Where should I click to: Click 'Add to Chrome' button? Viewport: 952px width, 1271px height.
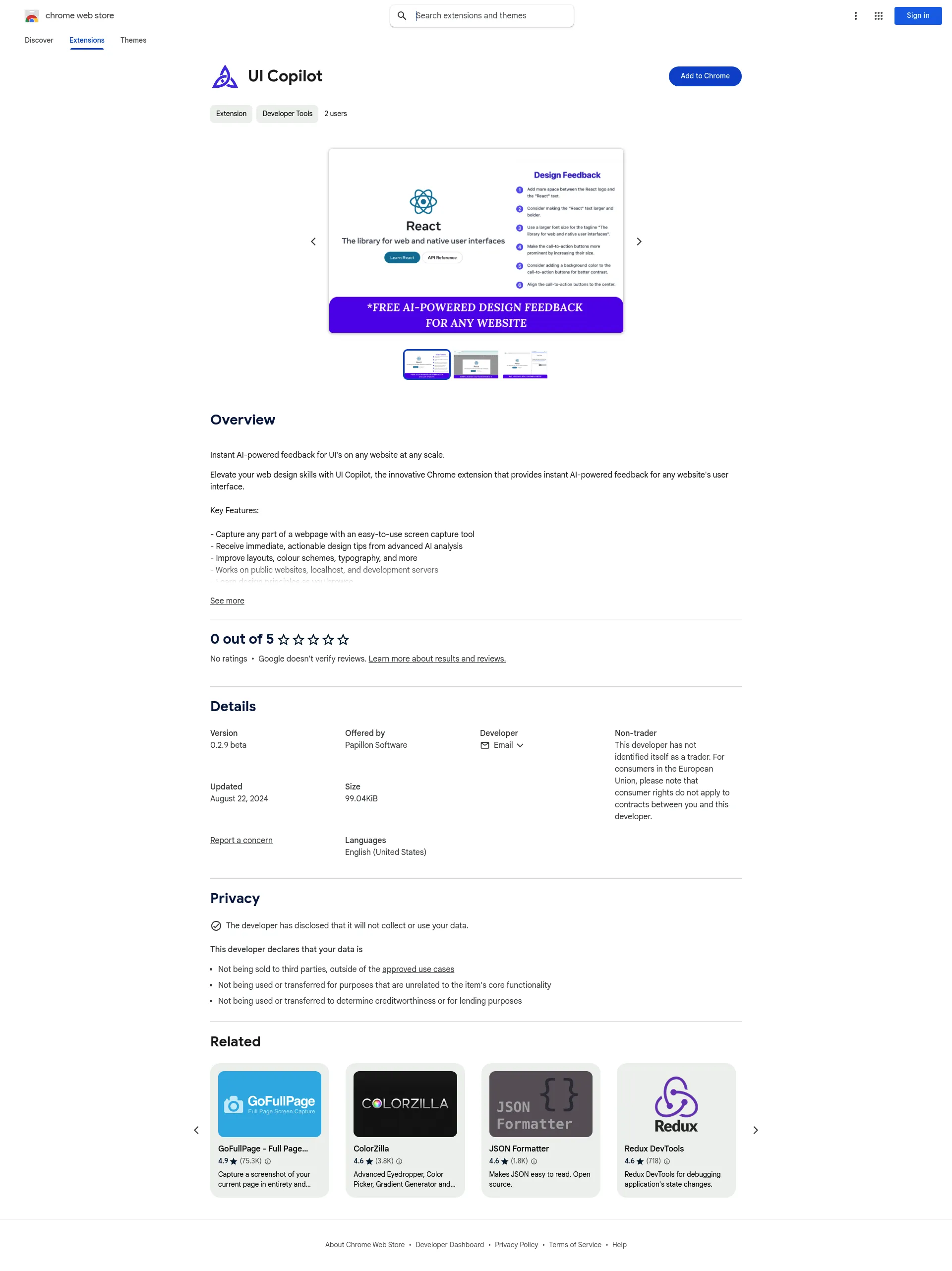point(704,76)
